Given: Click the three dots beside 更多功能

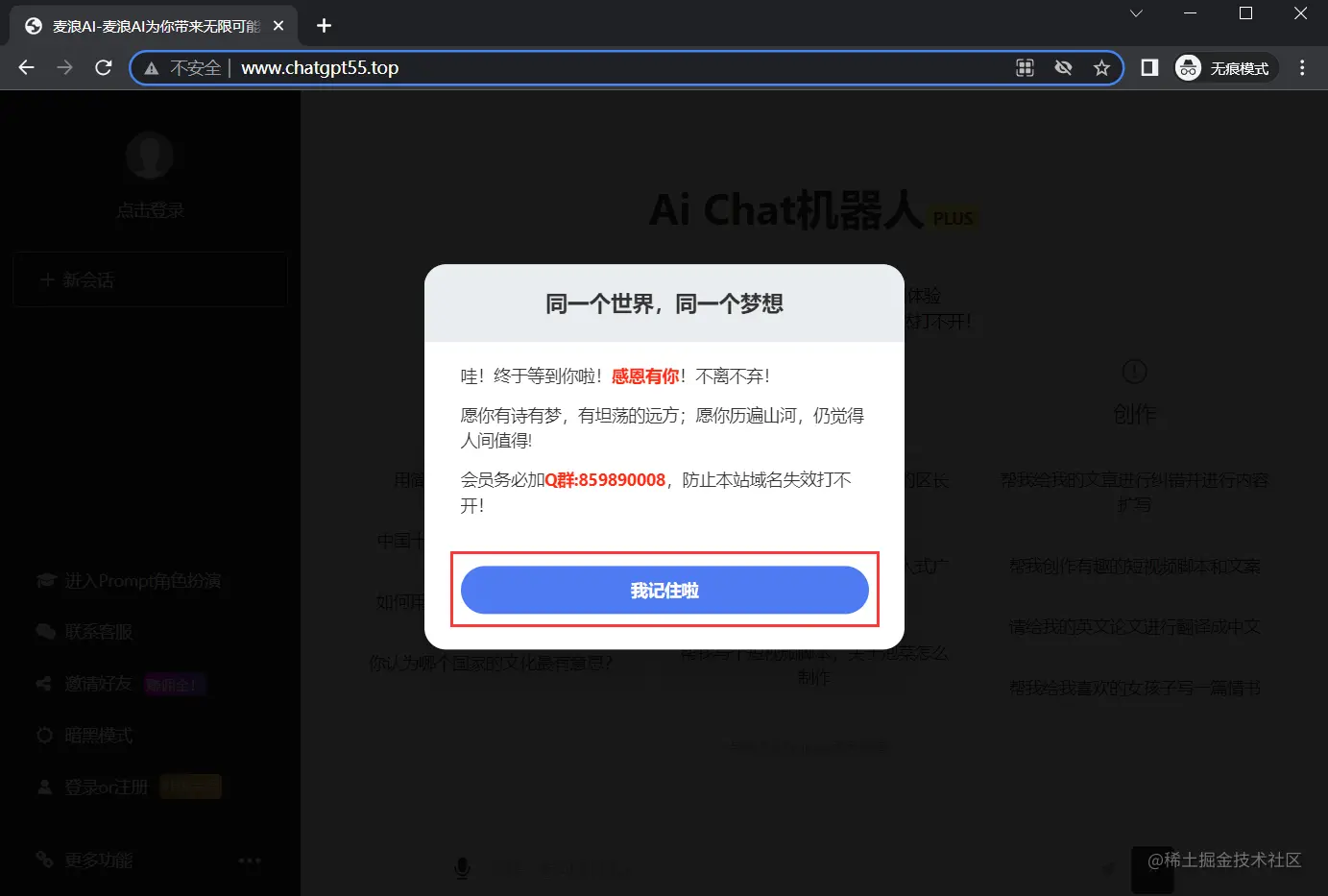Looking at the screenshot, I should coord(250,860).
